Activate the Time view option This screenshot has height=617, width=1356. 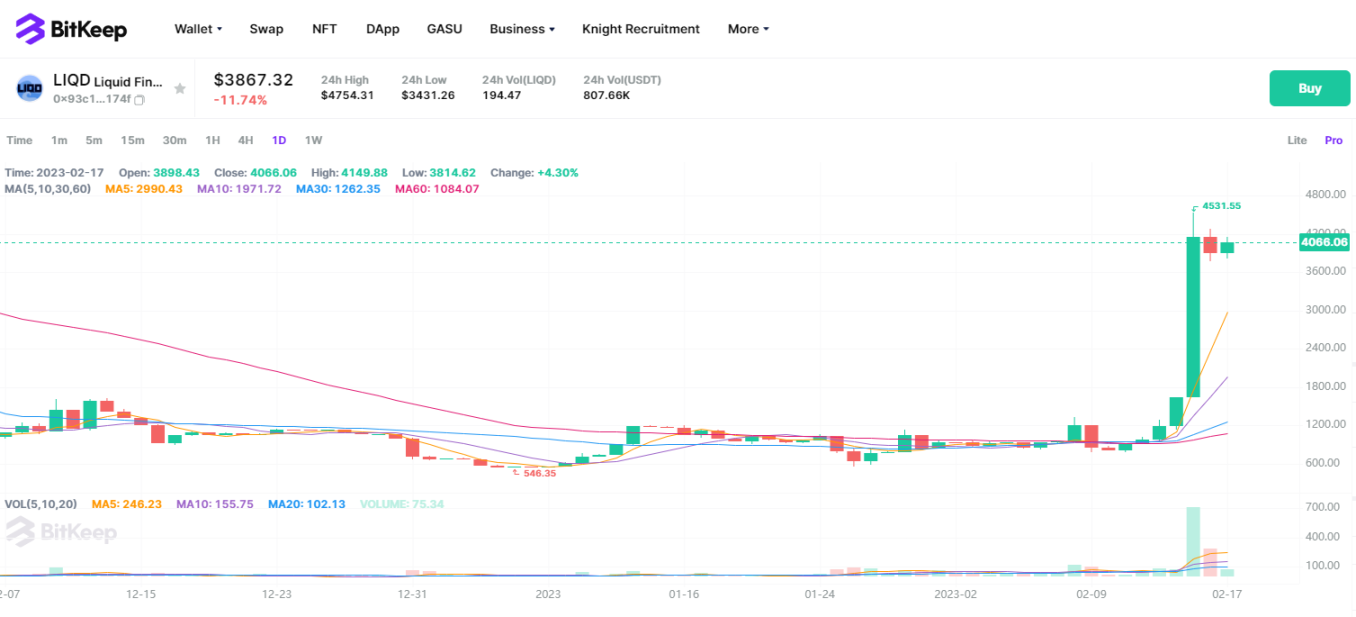click(19, 140)
